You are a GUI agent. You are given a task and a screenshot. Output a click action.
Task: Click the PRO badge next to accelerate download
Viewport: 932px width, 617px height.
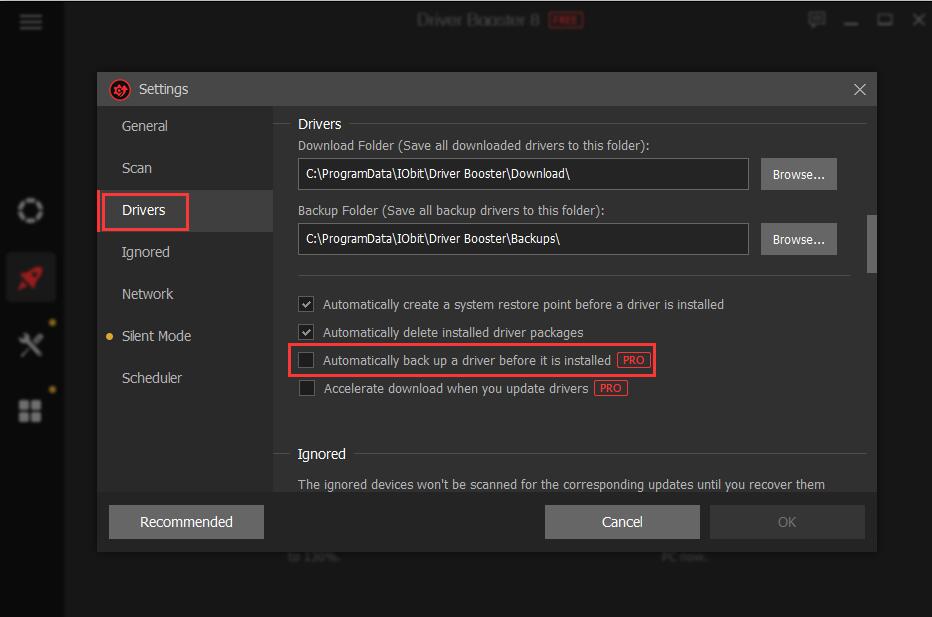pyautogui.click(x=610, y=388)
